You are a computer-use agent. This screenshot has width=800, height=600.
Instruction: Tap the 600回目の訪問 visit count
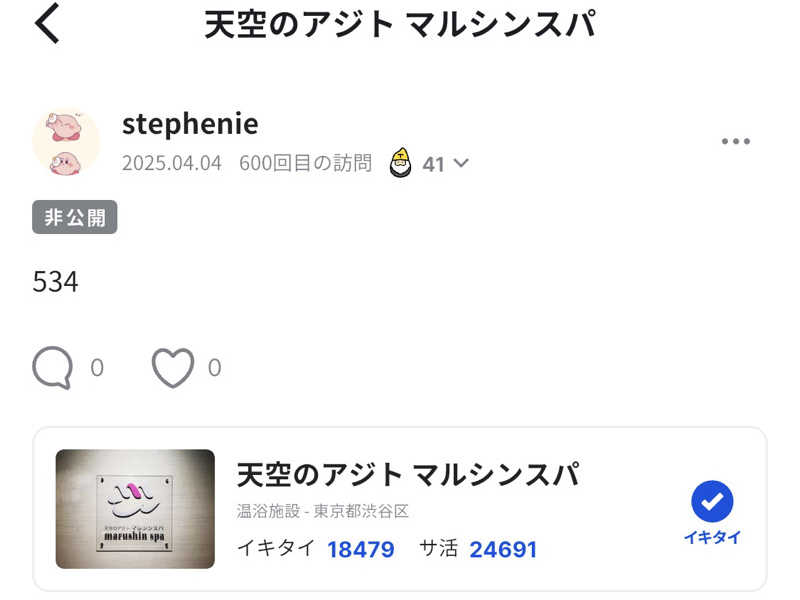pos(306,163)
